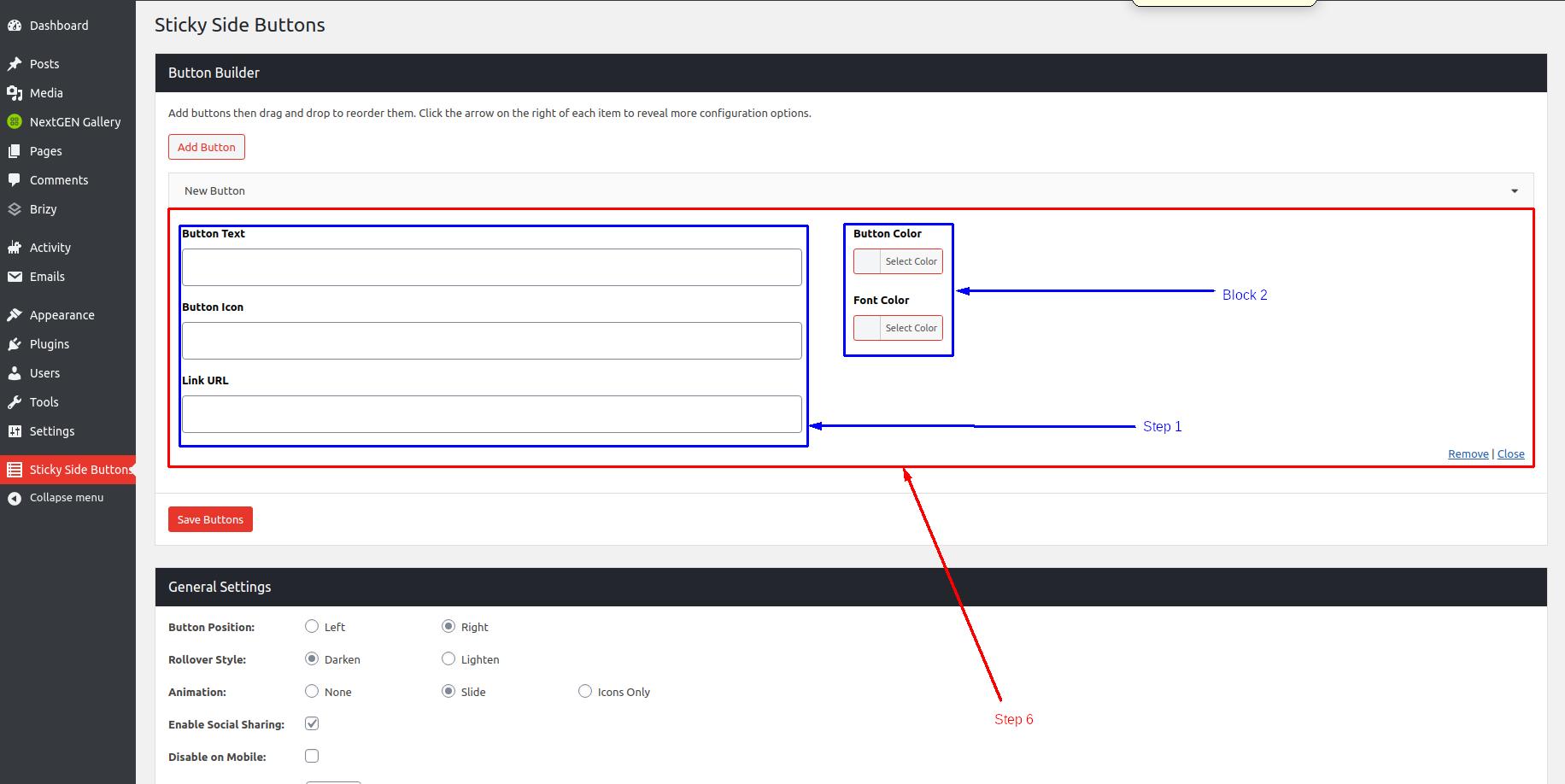Click the Emails envelope icon
This screenshot has height=784, width=1565.
(15, 277)
